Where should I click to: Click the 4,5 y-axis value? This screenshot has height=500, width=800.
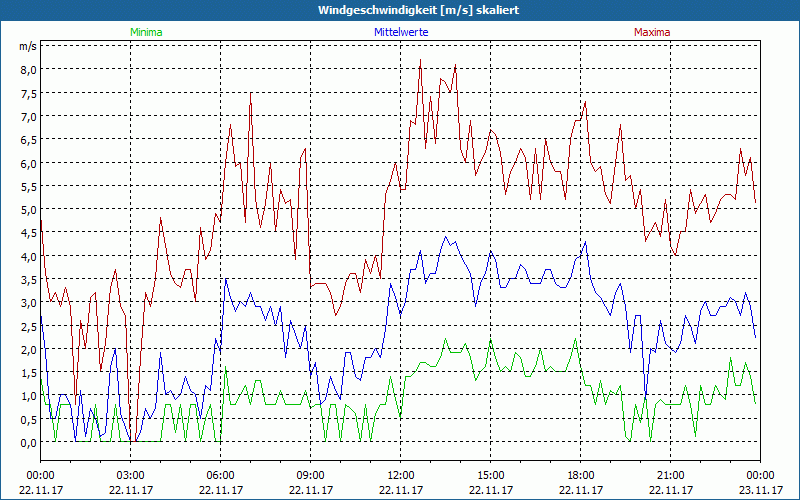click(x=29, y=234)
